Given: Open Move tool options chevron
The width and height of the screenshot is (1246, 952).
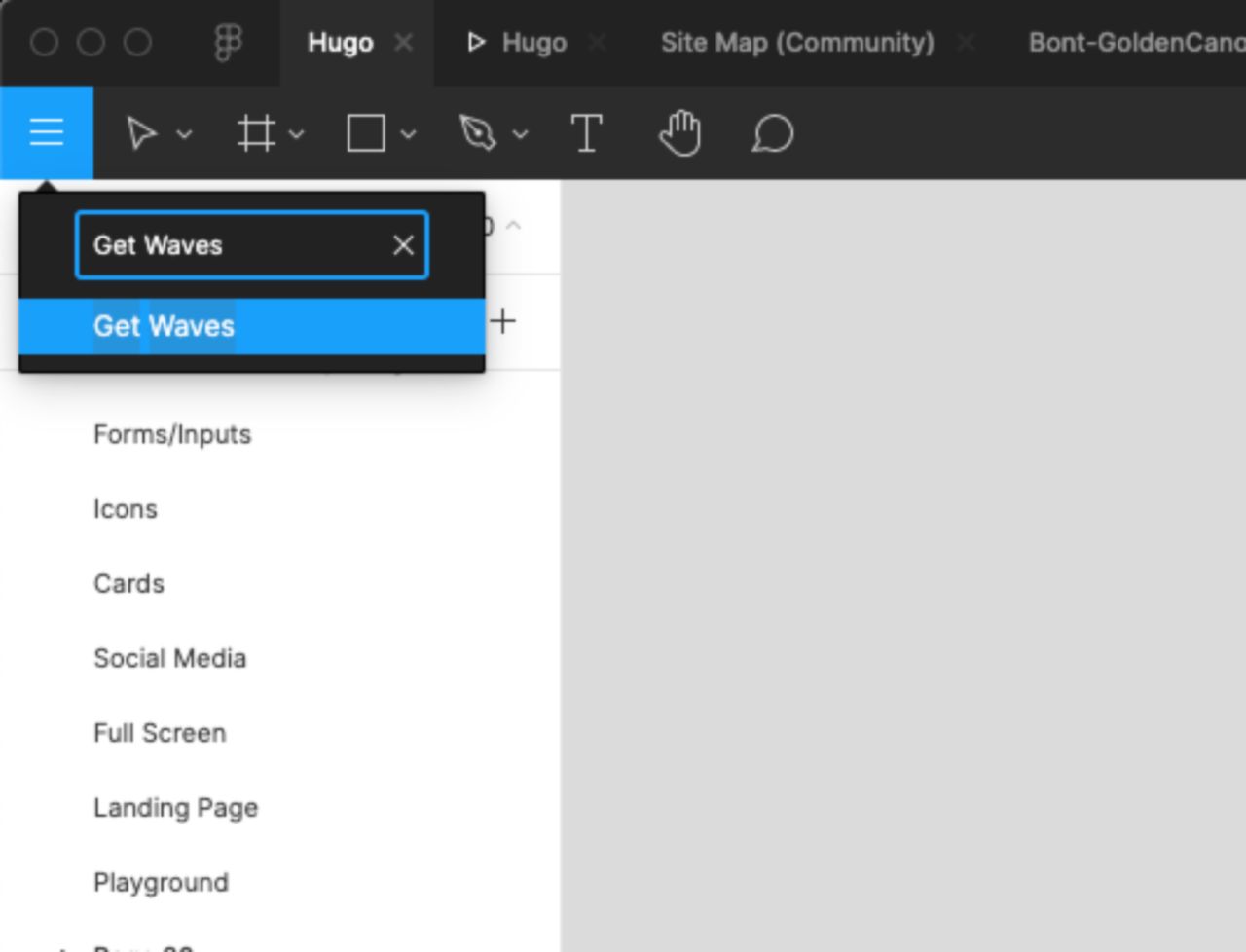Looking at the screenshot, I should tap(184, 134).
